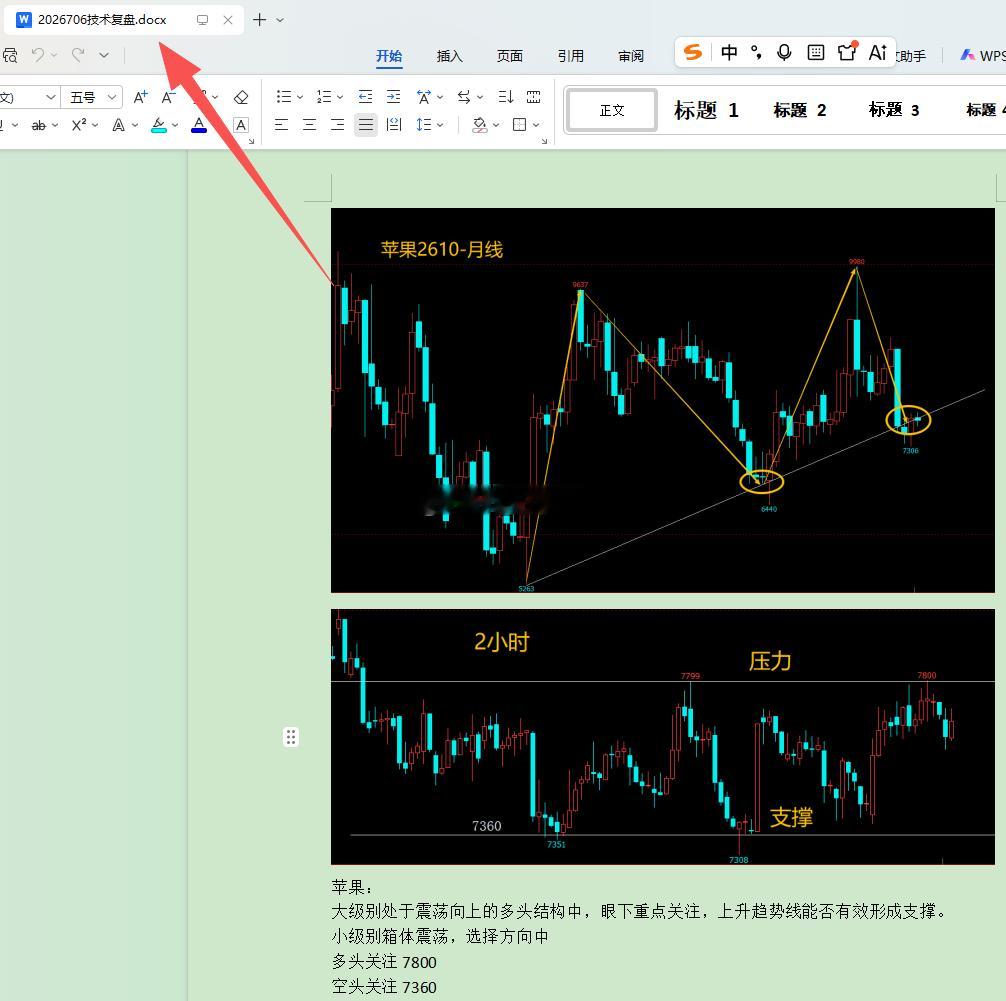This screenshot has height=1001, width=1006.
Task: Increase paragraph indent
Action: pyautogui.click(x=393, y=97)
